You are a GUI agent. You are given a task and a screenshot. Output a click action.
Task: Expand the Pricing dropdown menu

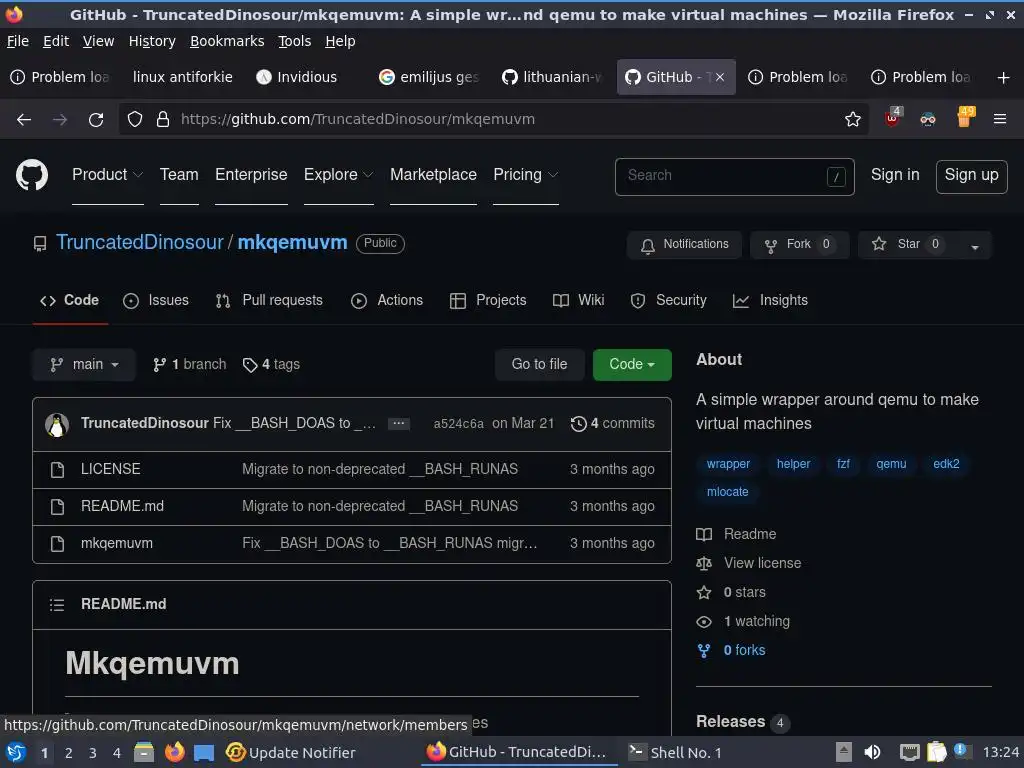(526, 175)
